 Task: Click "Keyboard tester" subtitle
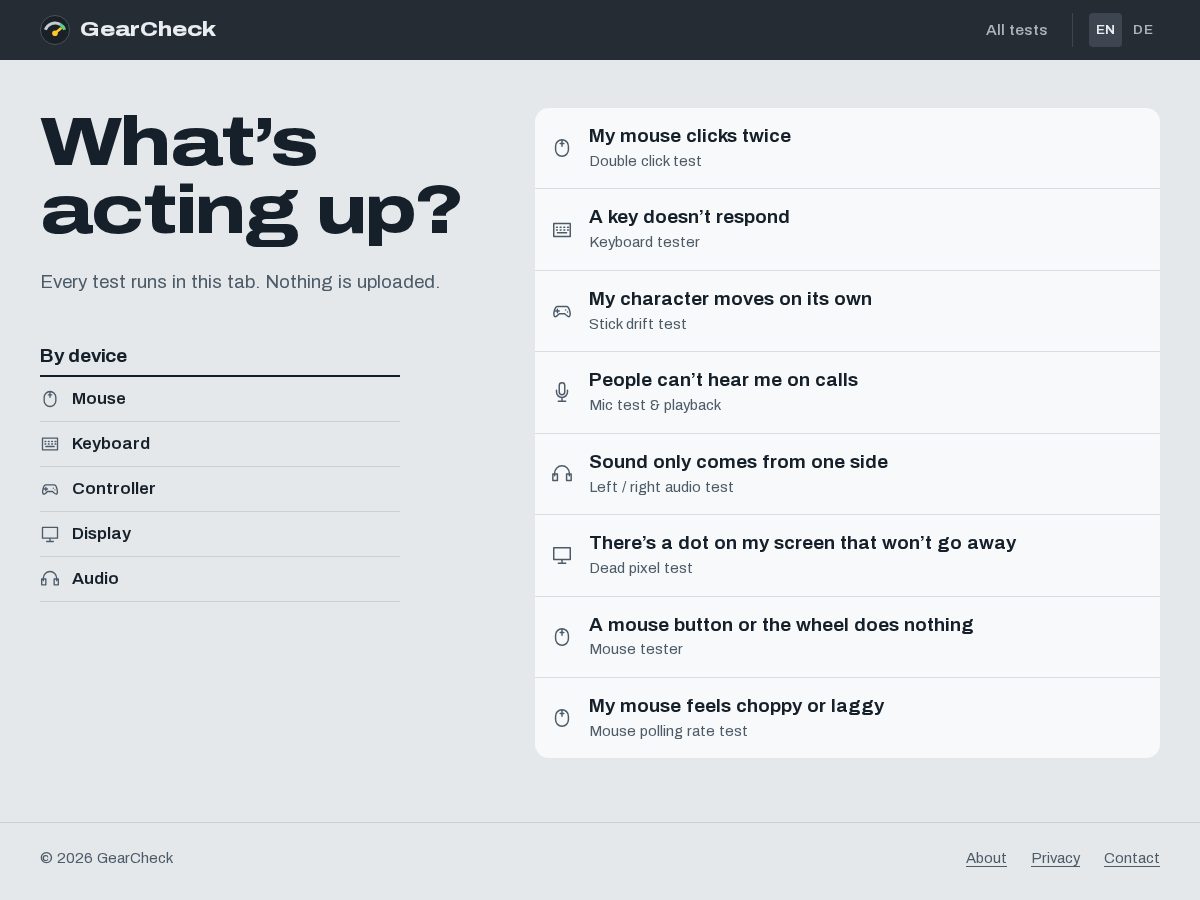tap(644, 242)
